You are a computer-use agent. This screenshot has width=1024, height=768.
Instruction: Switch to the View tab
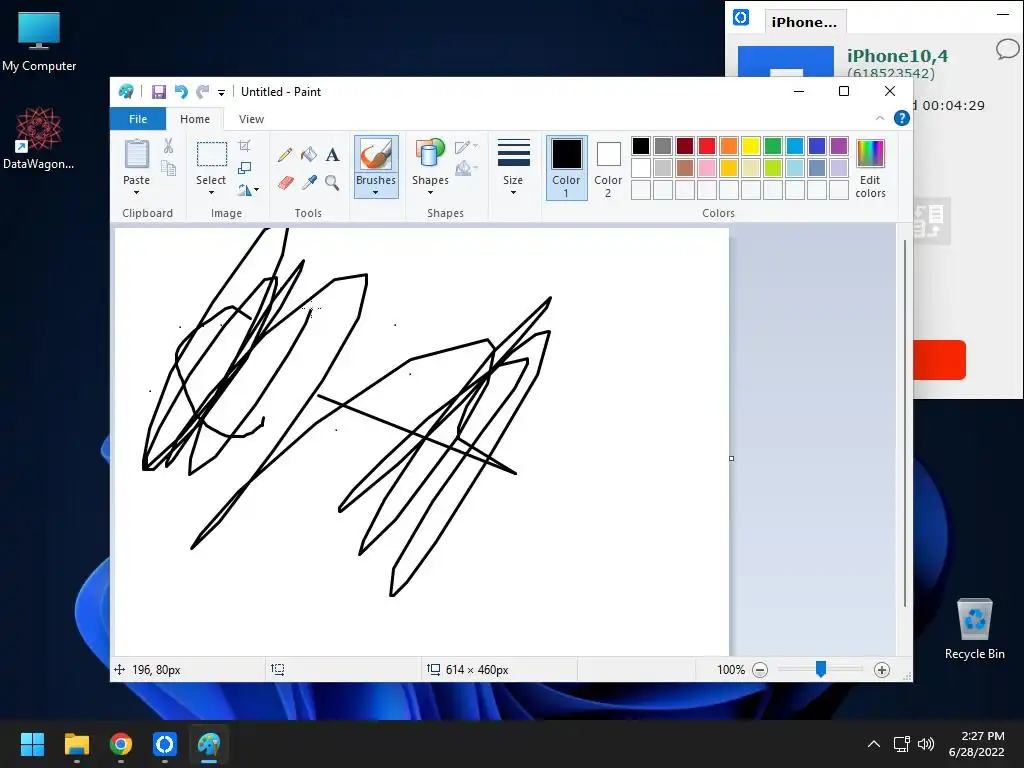251,119
